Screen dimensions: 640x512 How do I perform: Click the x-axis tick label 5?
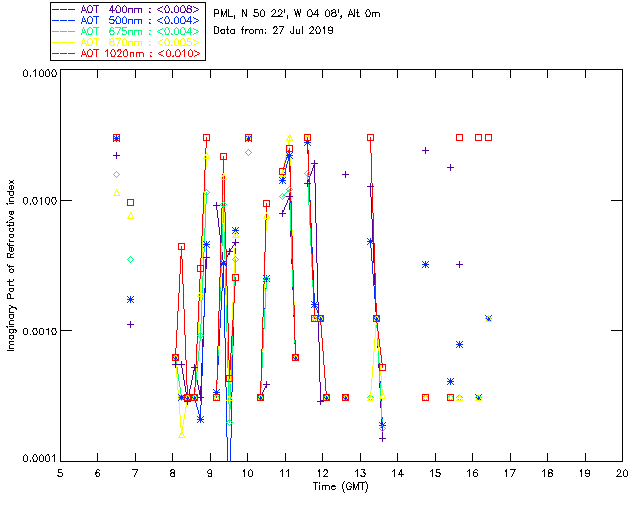point(60,473)
